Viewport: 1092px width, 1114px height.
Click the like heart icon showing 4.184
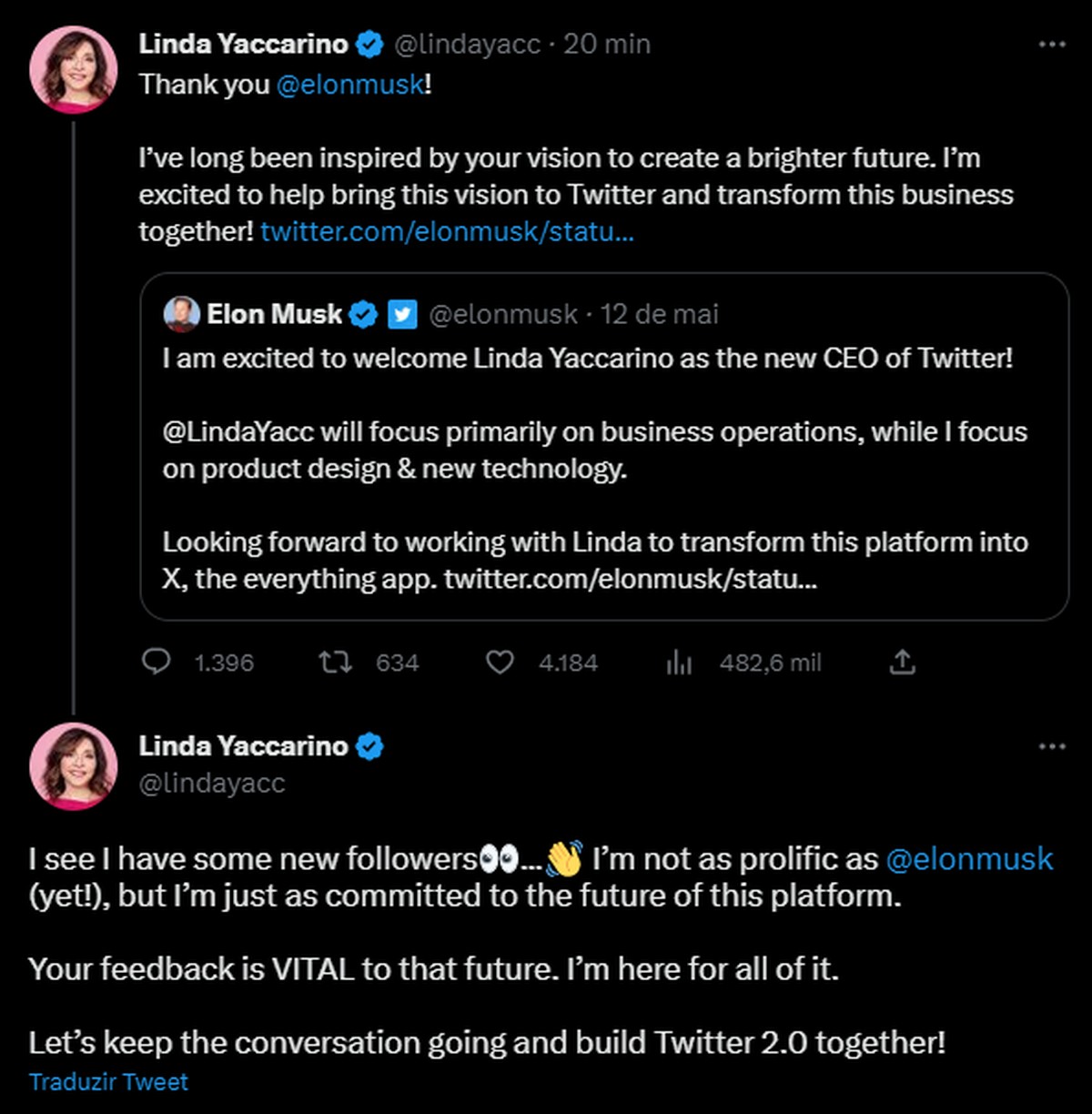[502, 663]
